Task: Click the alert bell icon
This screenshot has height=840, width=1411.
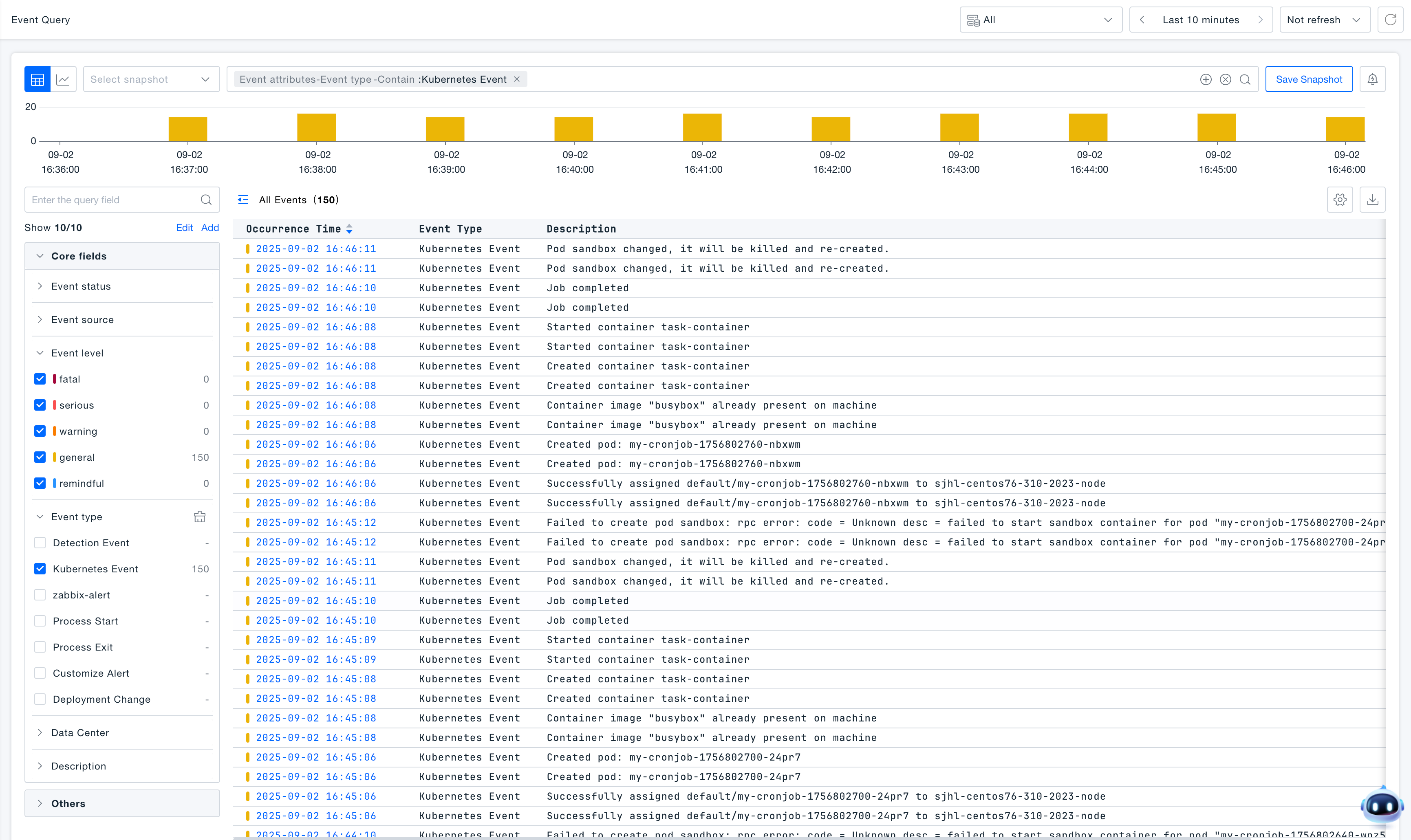Action: click(x=1372, y=79)
